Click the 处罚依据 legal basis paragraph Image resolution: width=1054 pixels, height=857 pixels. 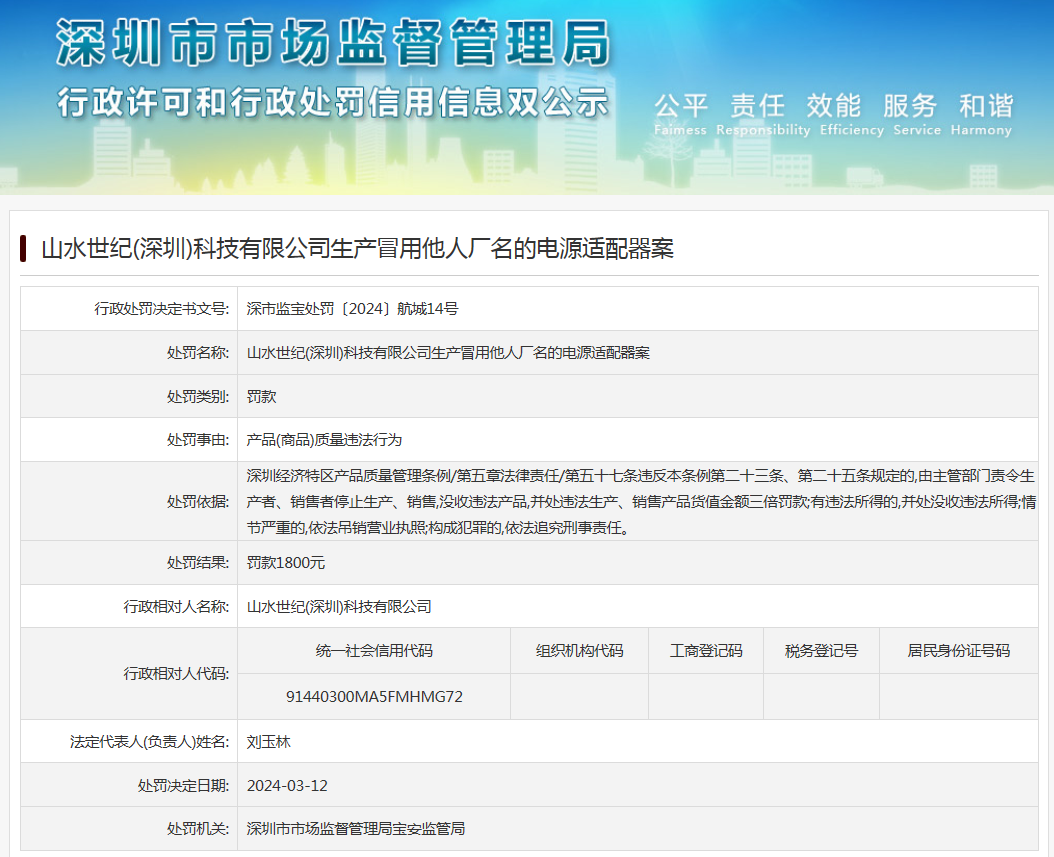point(641,501)
